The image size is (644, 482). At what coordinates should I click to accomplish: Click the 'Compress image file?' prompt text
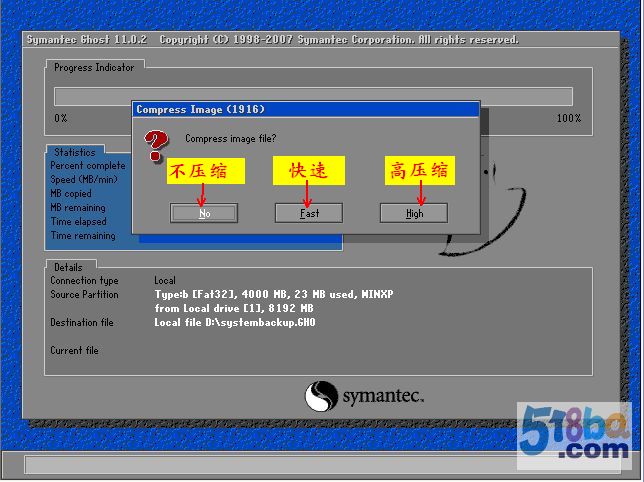(x=230, y=138)
